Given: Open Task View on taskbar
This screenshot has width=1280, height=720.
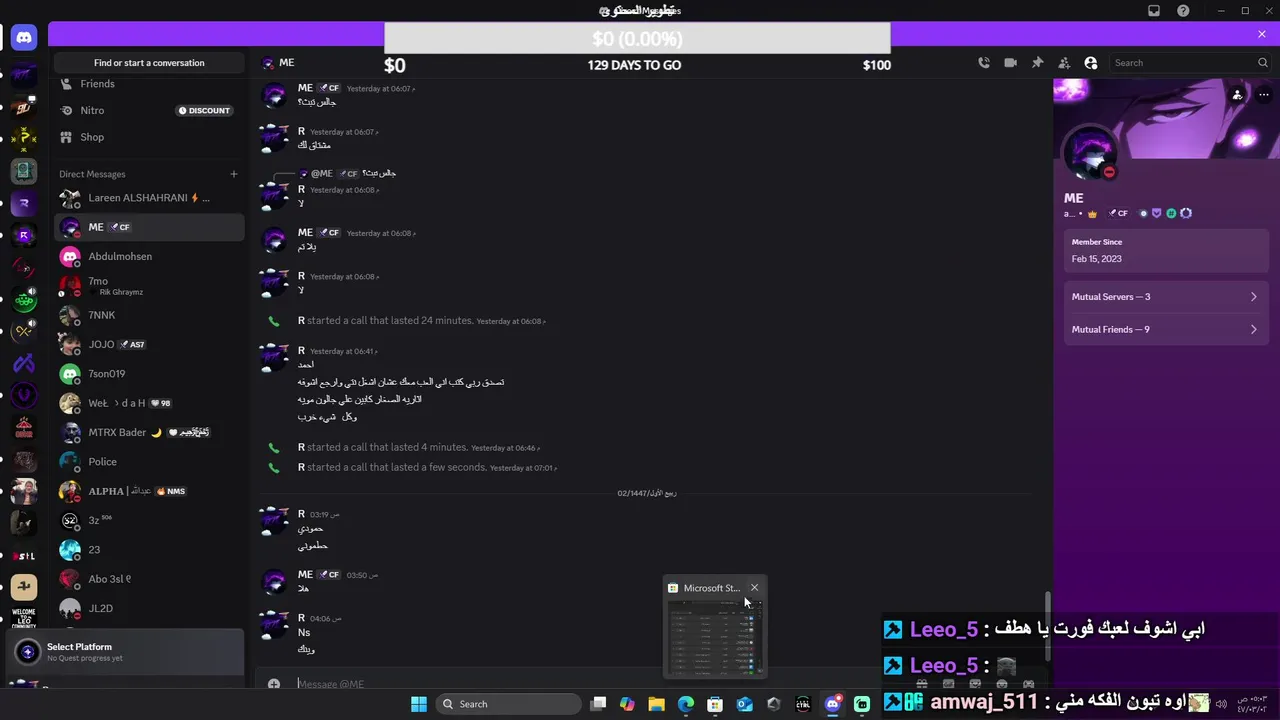Looking at the screenshot, I should pos(598,704).
